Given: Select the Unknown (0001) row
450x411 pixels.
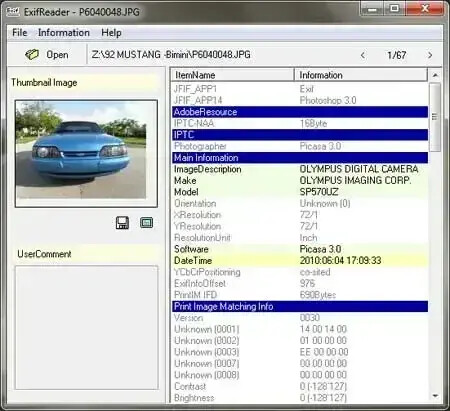Looking at the screenshot, I should tap(300, 329).
